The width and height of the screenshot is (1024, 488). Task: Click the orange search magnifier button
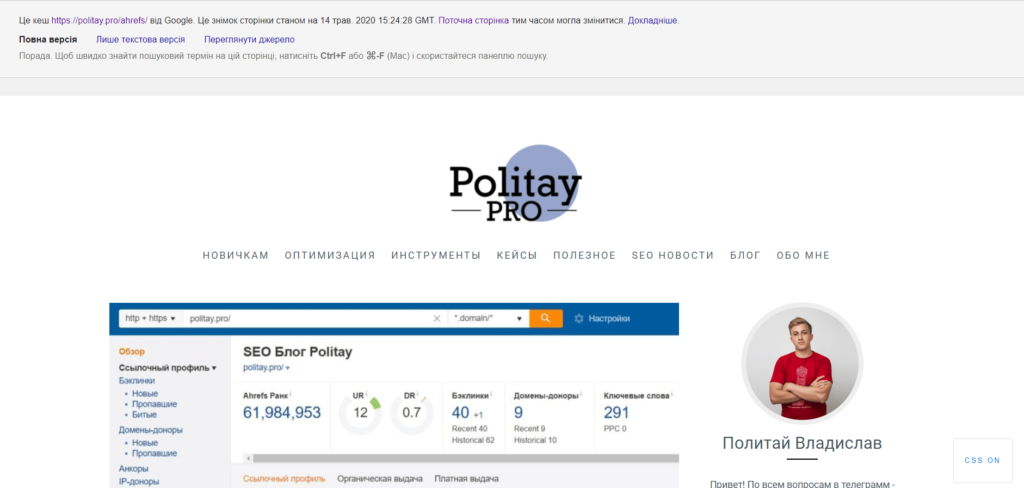point(545,318)
